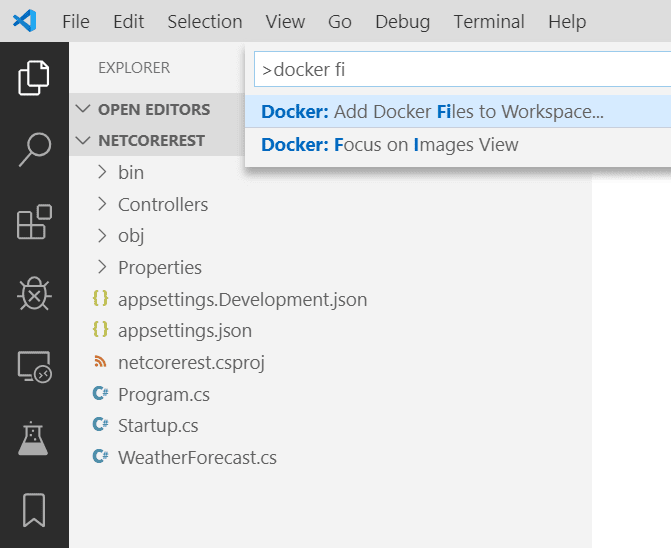Select the obj folder name
The height and width of the screenshot is (548, 671).
pyautogui.click(x=131, y=236)
